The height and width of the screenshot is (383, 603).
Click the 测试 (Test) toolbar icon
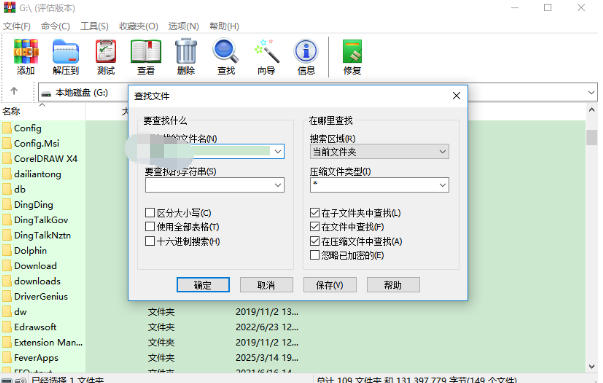tap(106, 52)
